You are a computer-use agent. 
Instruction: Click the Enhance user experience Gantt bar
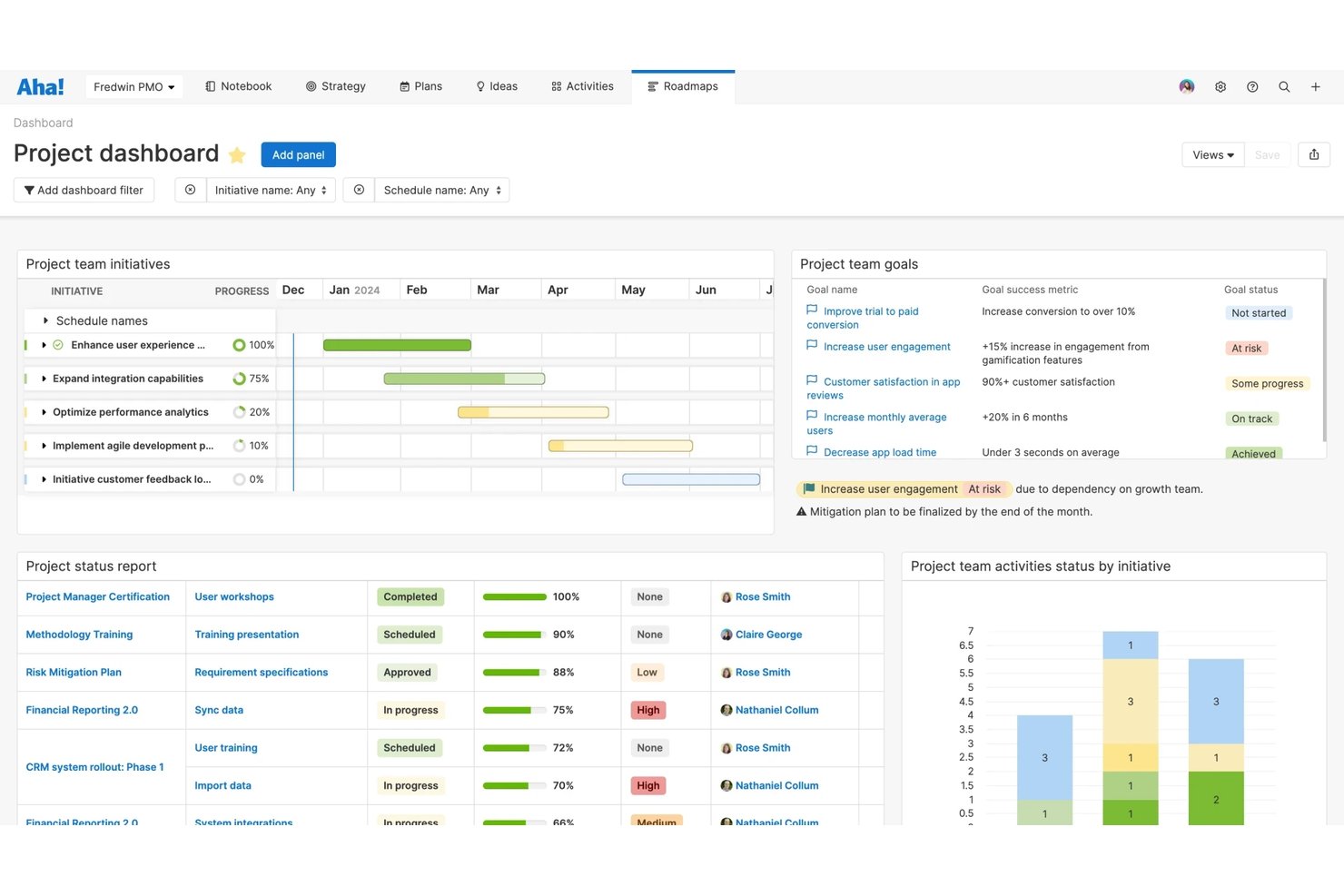(397, 345)
